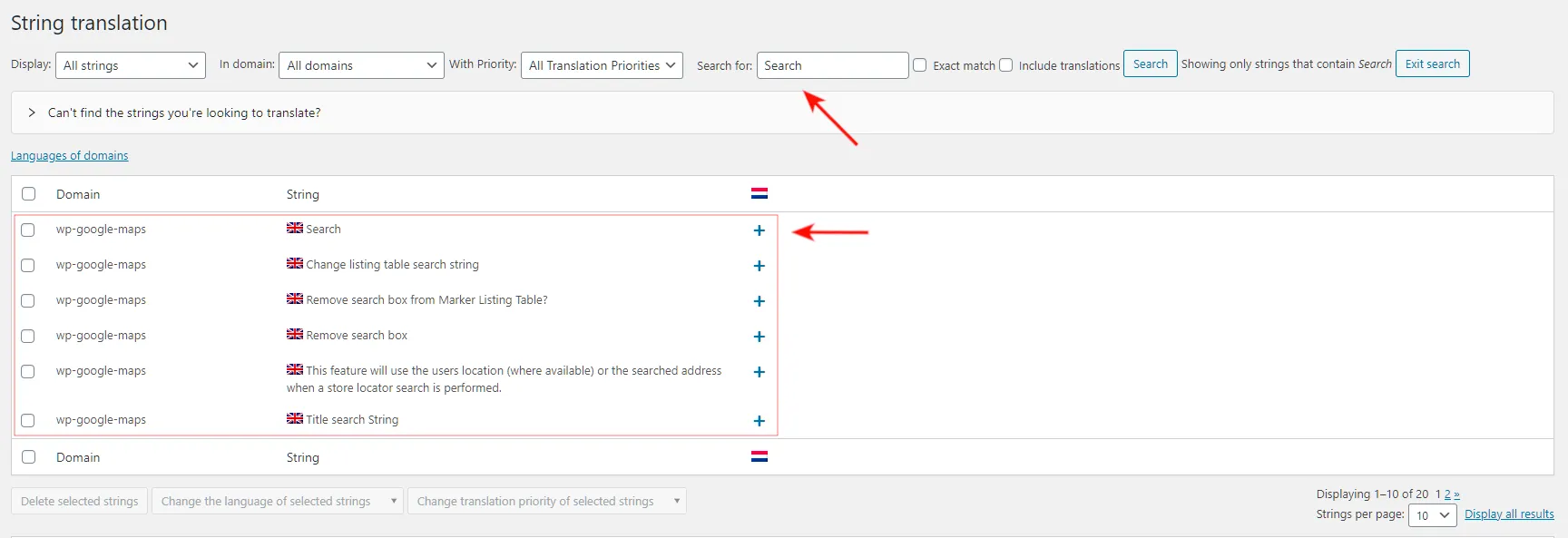1568x538 pixels.
Task: Open the Display 'All strings' dropdown
Action: [x=131, y=65]
